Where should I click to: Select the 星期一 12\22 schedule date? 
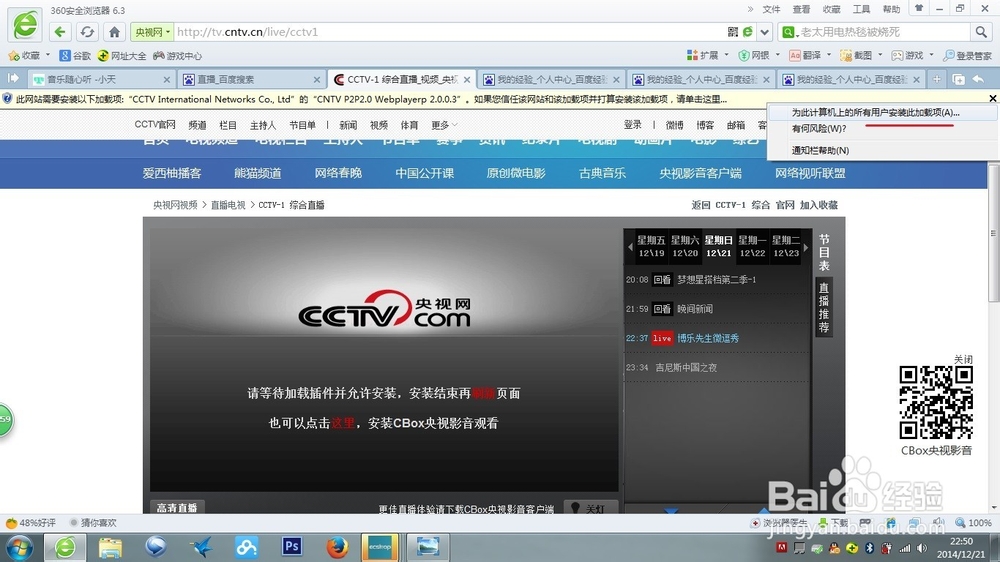(x=752, y=246)
